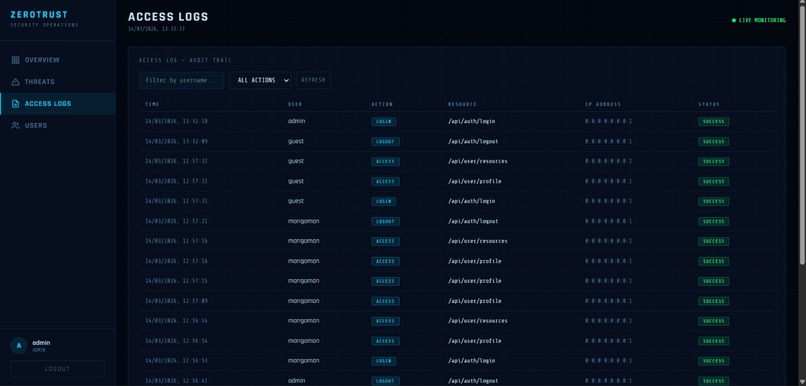This screenshot has width=806, height=386.
Task: Open the Overview grid icon
Action: (15, 60)
